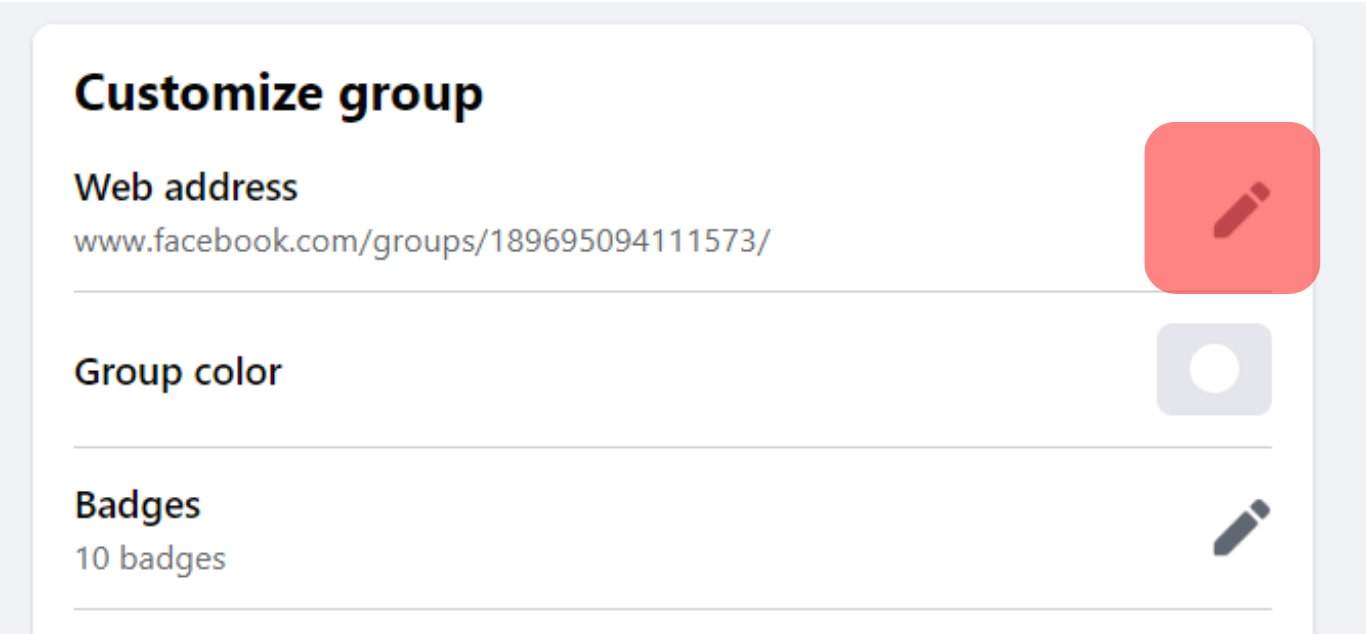Select the group ID 189695094111573 in URL

pyautogui.click(x=624, y=242)
